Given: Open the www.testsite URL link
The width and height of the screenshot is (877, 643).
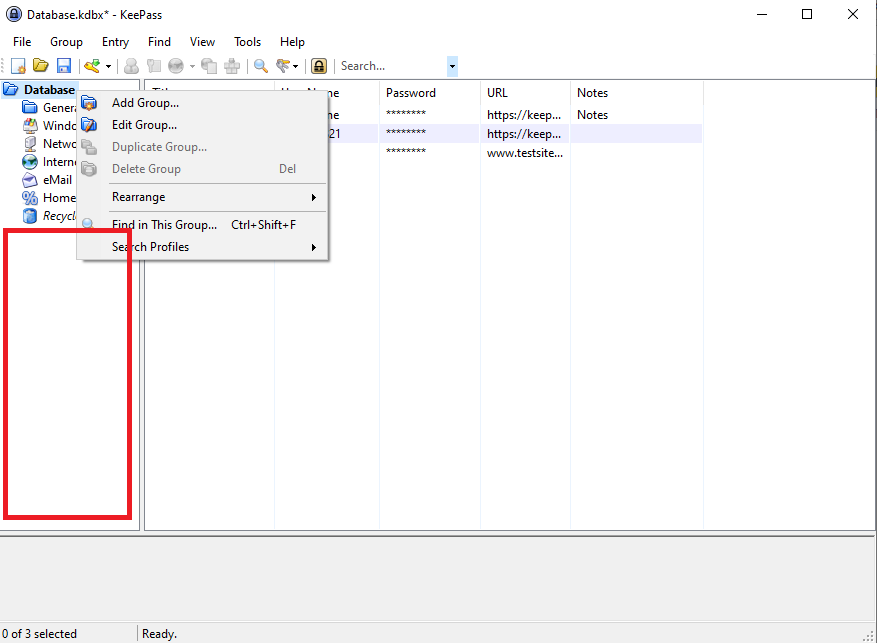Looking at the screenshot, I should click(x=525, y=152).
